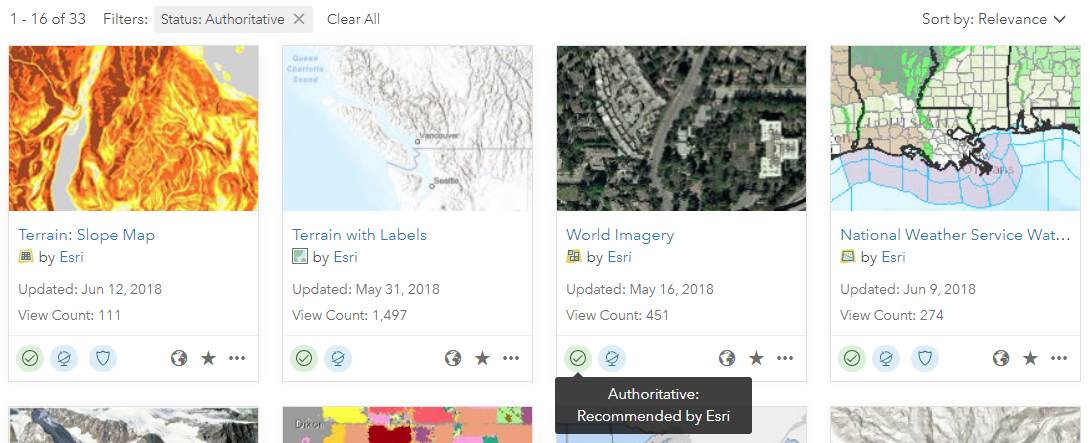Remove the Status: Authoritative filter chip
Image resolution: width=1090 pixels, height=443 pixels.
pos(299,19)
